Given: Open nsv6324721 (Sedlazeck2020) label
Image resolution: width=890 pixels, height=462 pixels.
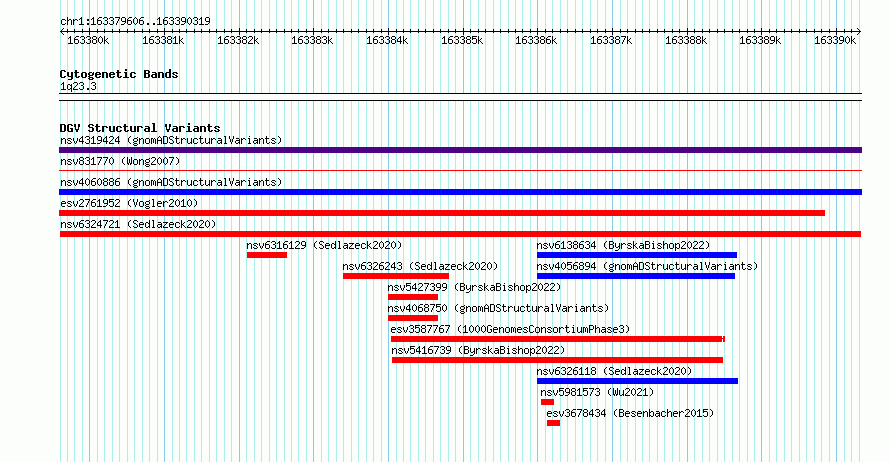Looking at the screenshot, I should (138, 224).
